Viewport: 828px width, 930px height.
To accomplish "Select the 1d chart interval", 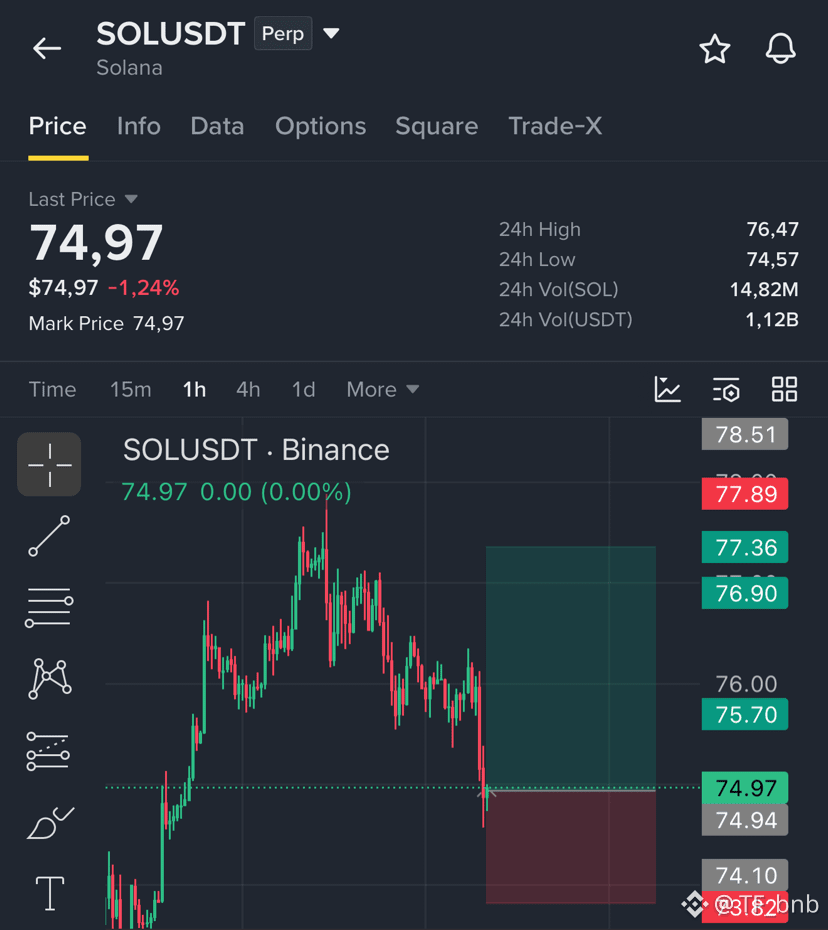I will coord(303,390).
